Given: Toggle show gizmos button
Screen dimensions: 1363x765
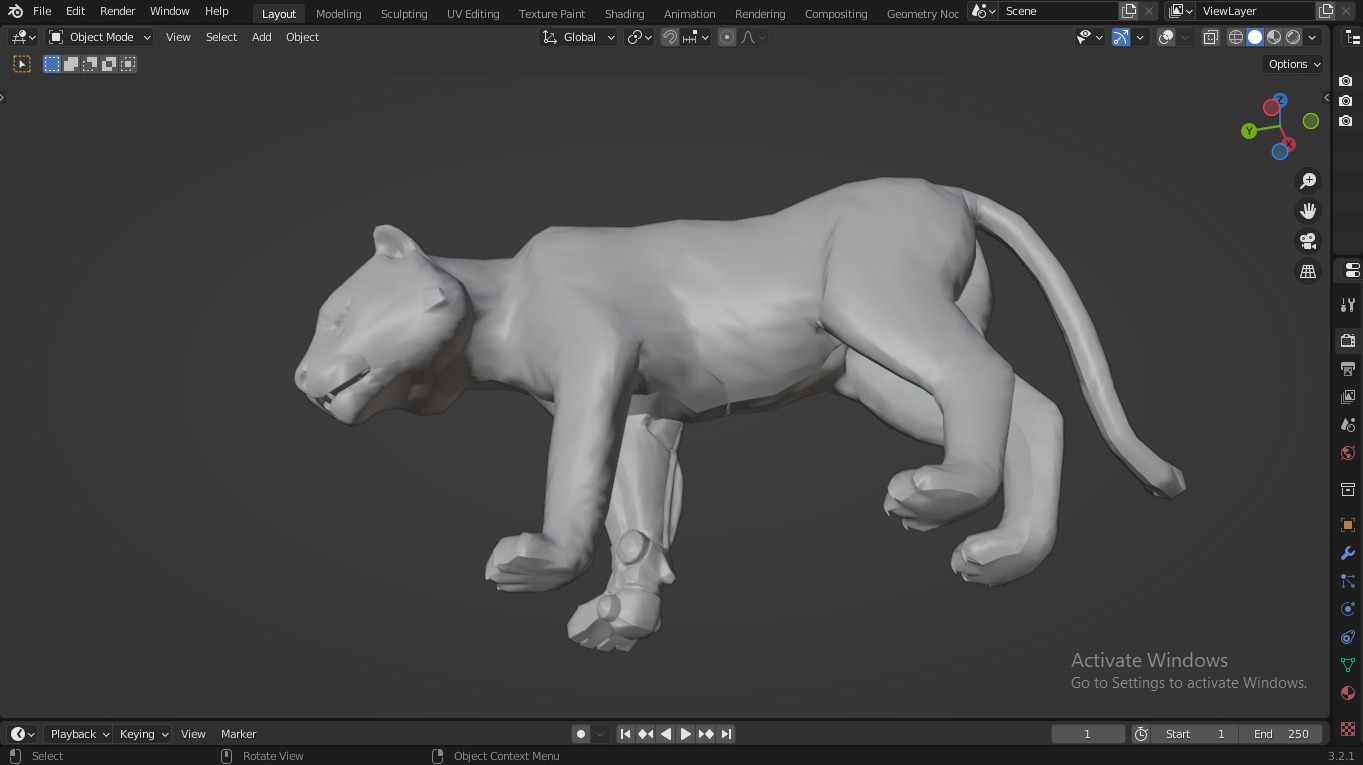Looking at the screenshot, I should point(1121,37).
